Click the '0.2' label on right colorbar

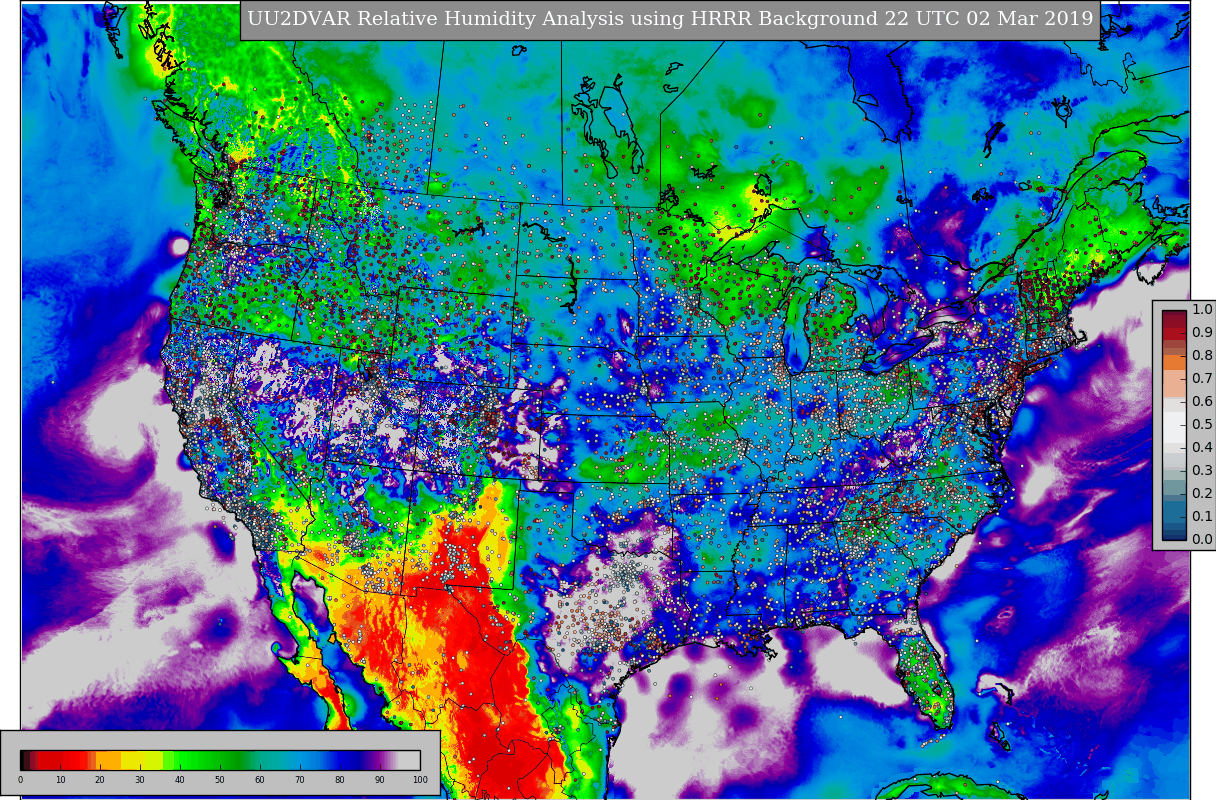[1202, 494]
